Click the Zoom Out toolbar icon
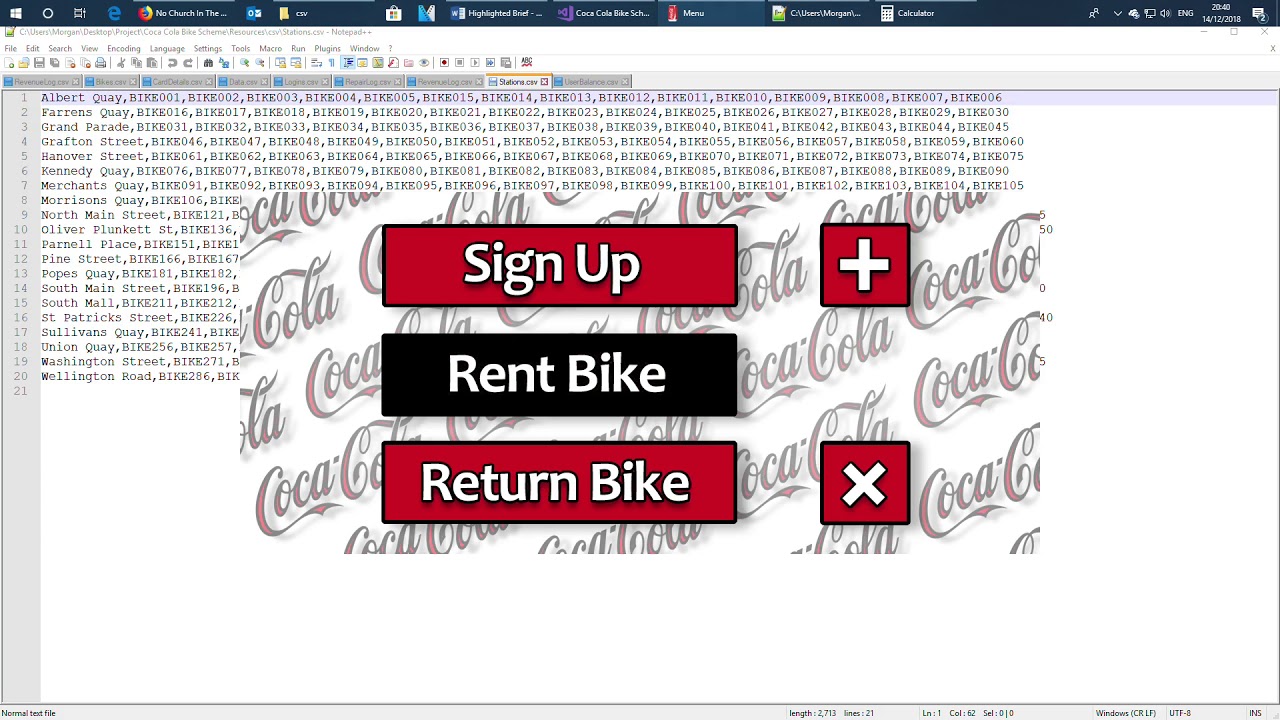 pyautogui.click(x=259, y=63)
